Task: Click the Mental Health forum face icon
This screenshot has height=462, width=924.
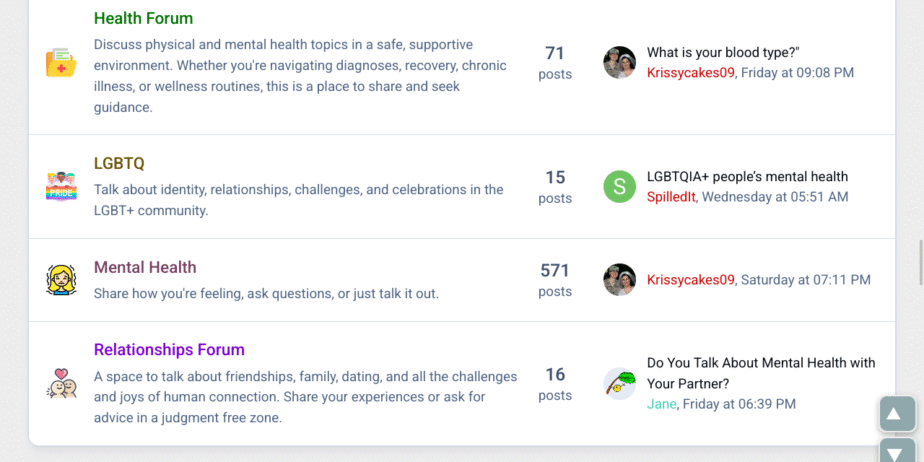Action: pyautogui.click(x=61, y=280)
